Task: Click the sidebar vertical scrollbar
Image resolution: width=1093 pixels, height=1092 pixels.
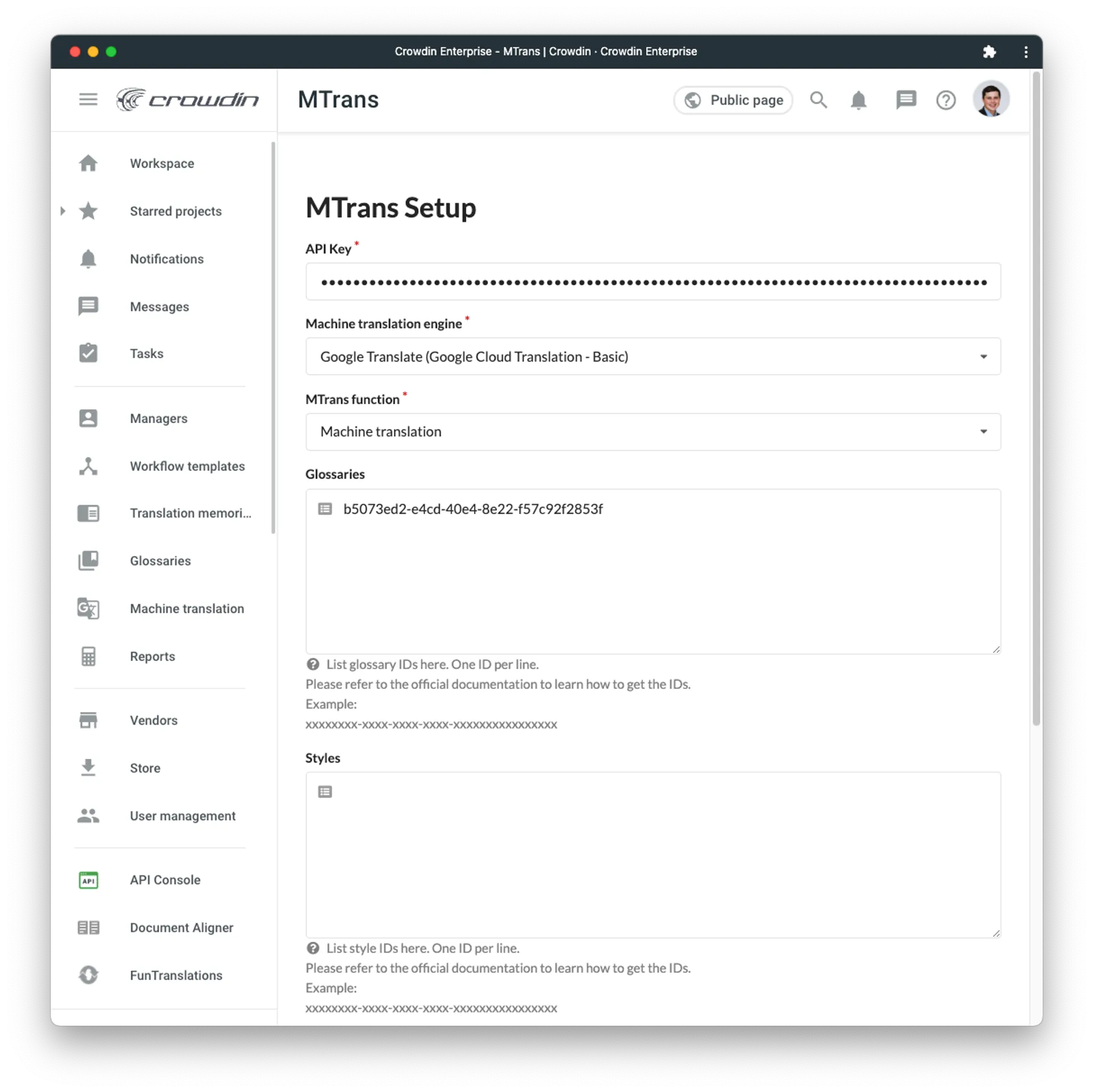Action: point(273,338)
